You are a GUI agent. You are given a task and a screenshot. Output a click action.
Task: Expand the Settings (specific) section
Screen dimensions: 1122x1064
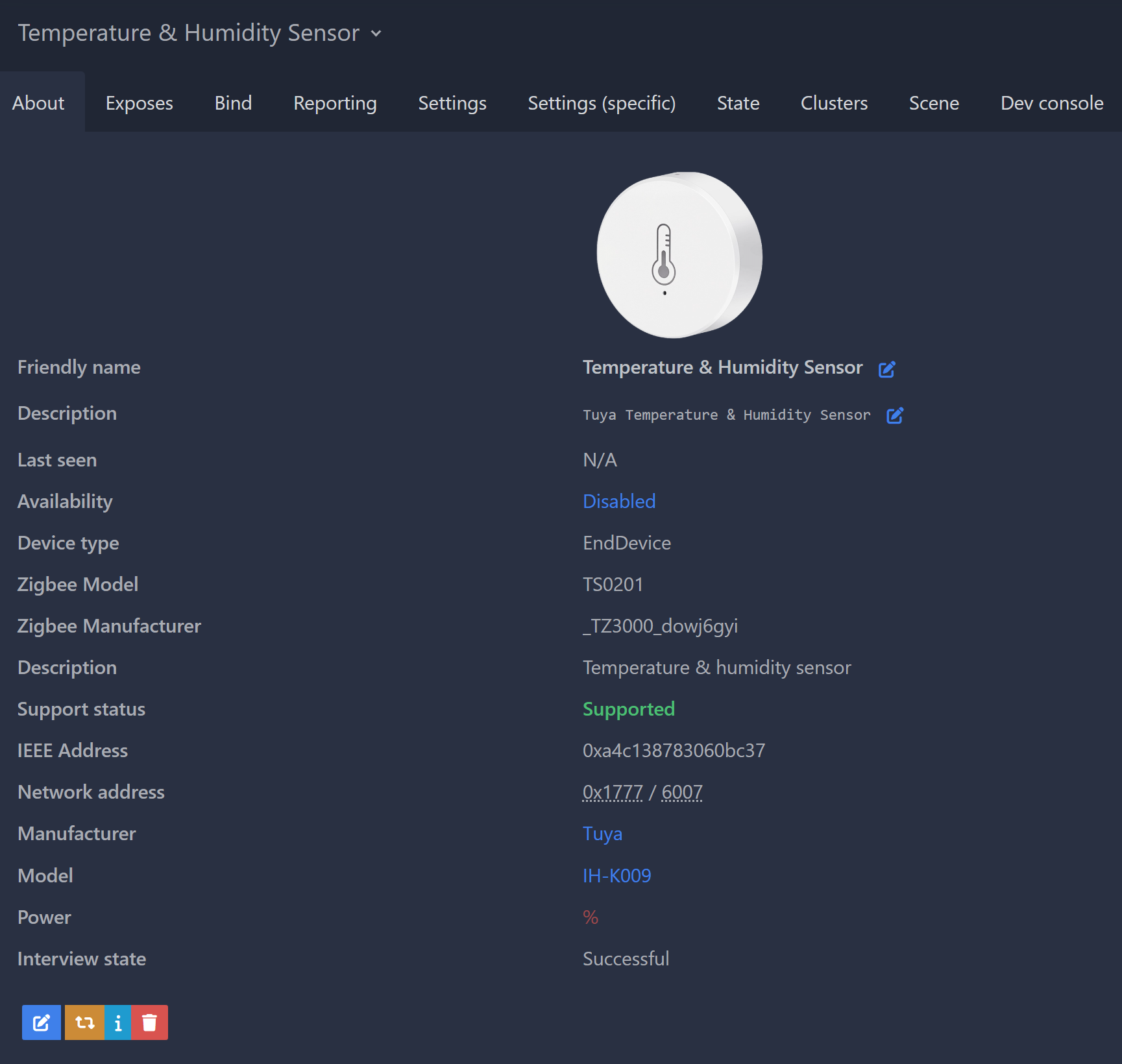tap(602, 103)
